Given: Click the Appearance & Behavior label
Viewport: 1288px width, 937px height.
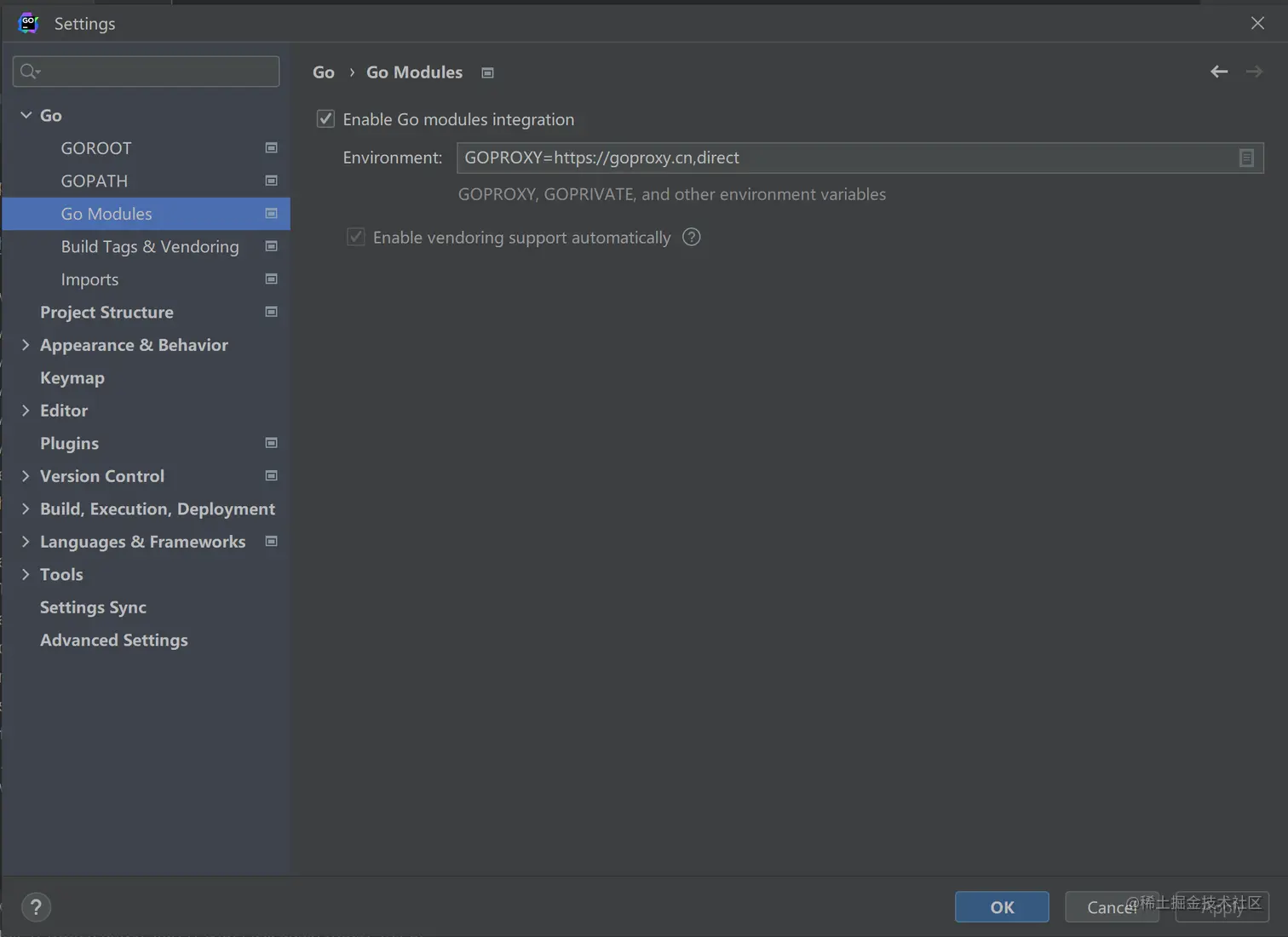Looking at the screenshot, I should (134, 345).
